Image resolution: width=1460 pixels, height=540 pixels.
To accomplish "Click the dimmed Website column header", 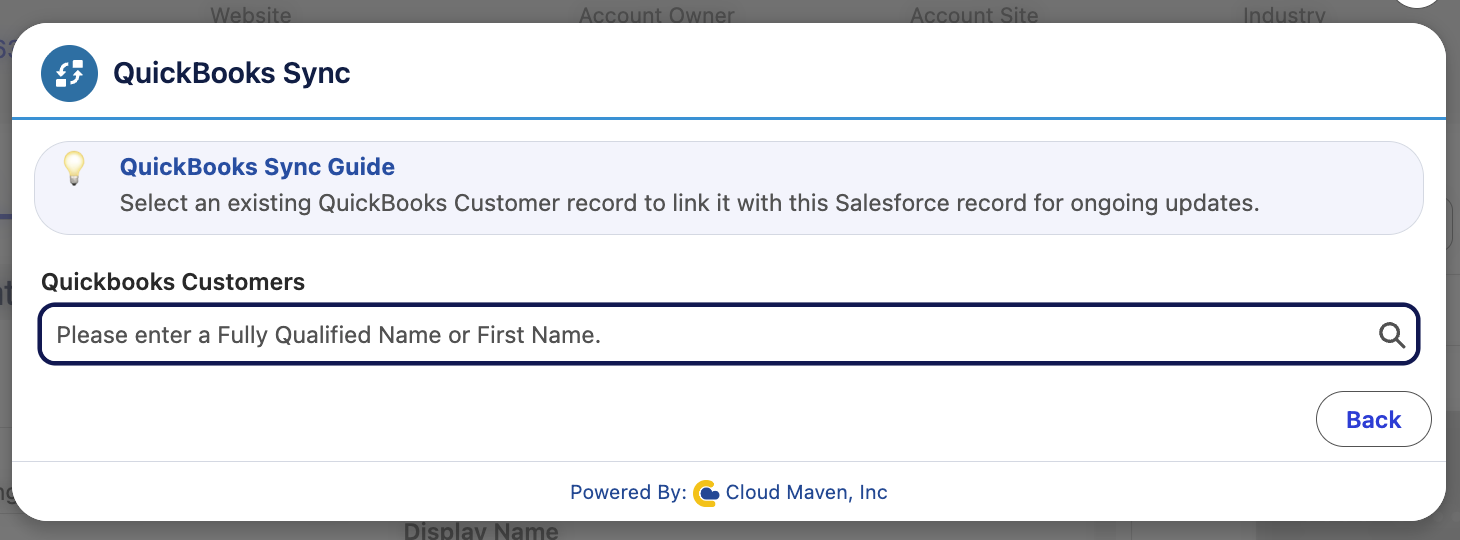I will click(251, 14).
